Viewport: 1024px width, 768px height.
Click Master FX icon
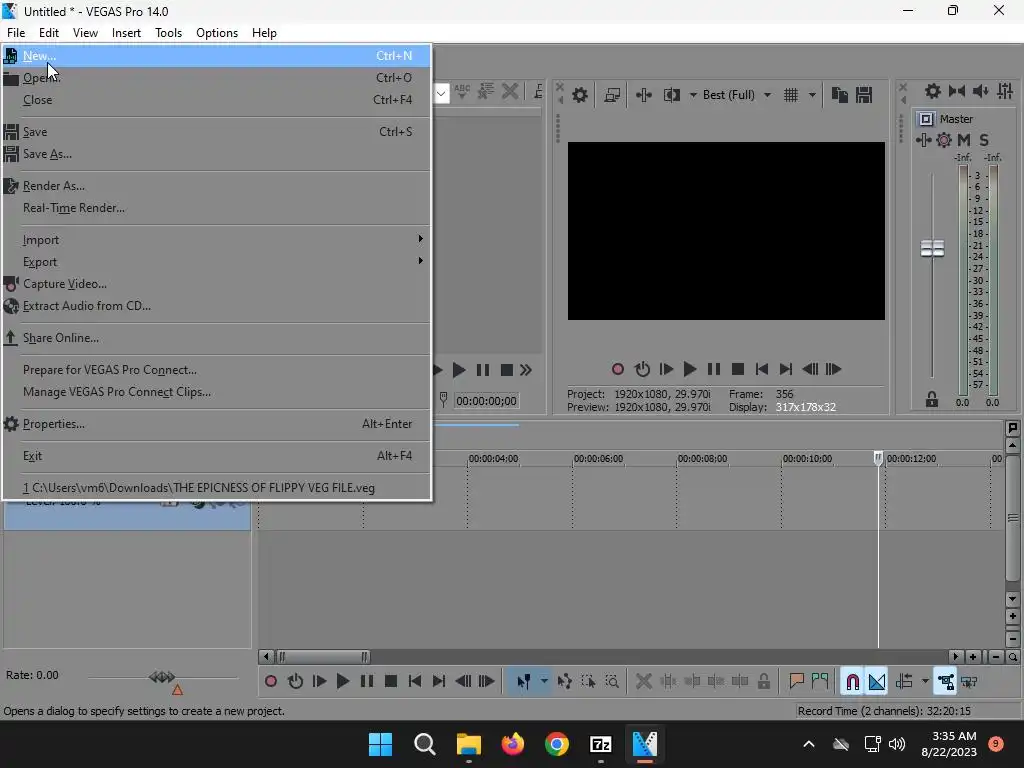pyautogui.click(x=923, y=140)
